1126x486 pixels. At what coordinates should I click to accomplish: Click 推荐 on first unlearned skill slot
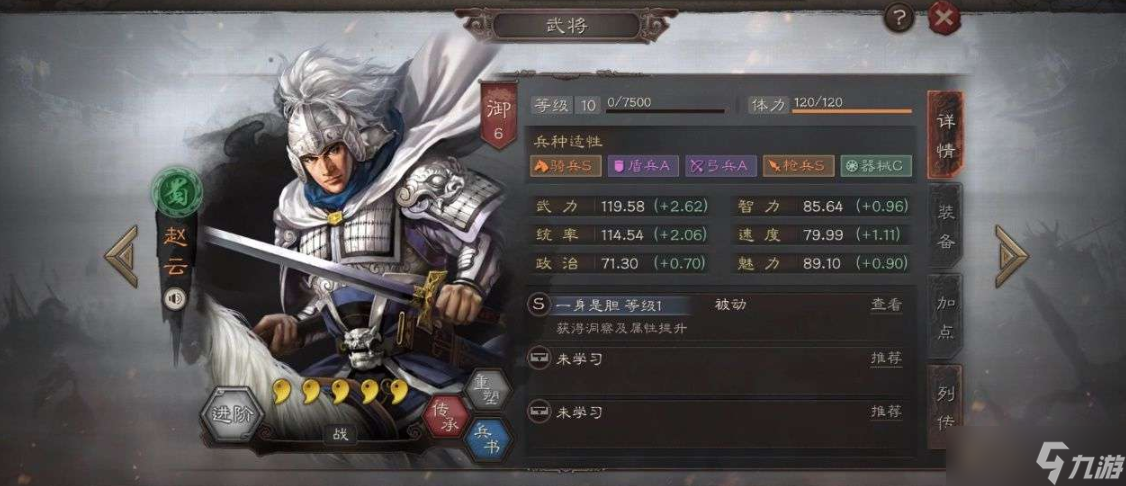[x=886, y=358]
